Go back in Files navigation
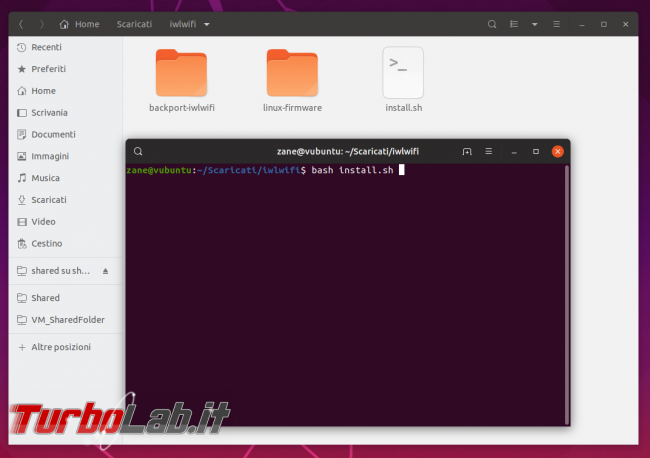Image resolution: width=650 pixels, height=458 pixels. (x=21, y=24)
